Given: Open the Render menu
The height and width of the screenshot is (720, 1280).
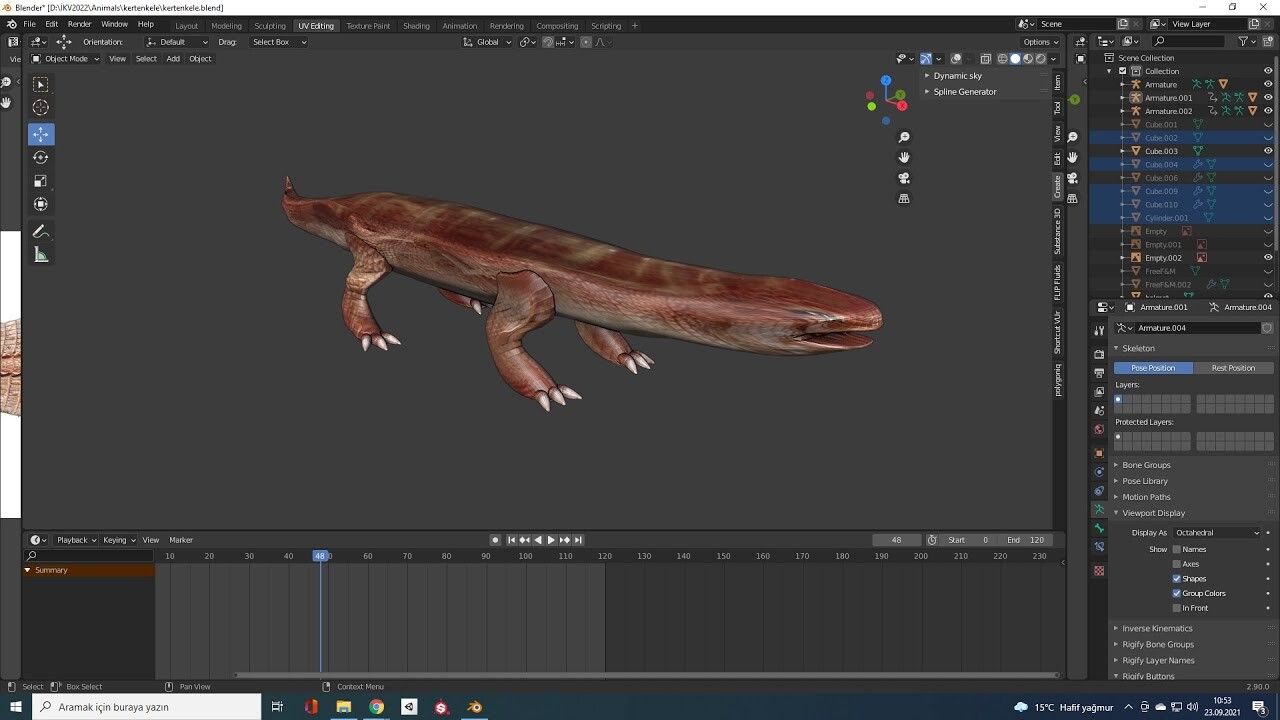Looking at the screenshot, I should coord(79,23).
